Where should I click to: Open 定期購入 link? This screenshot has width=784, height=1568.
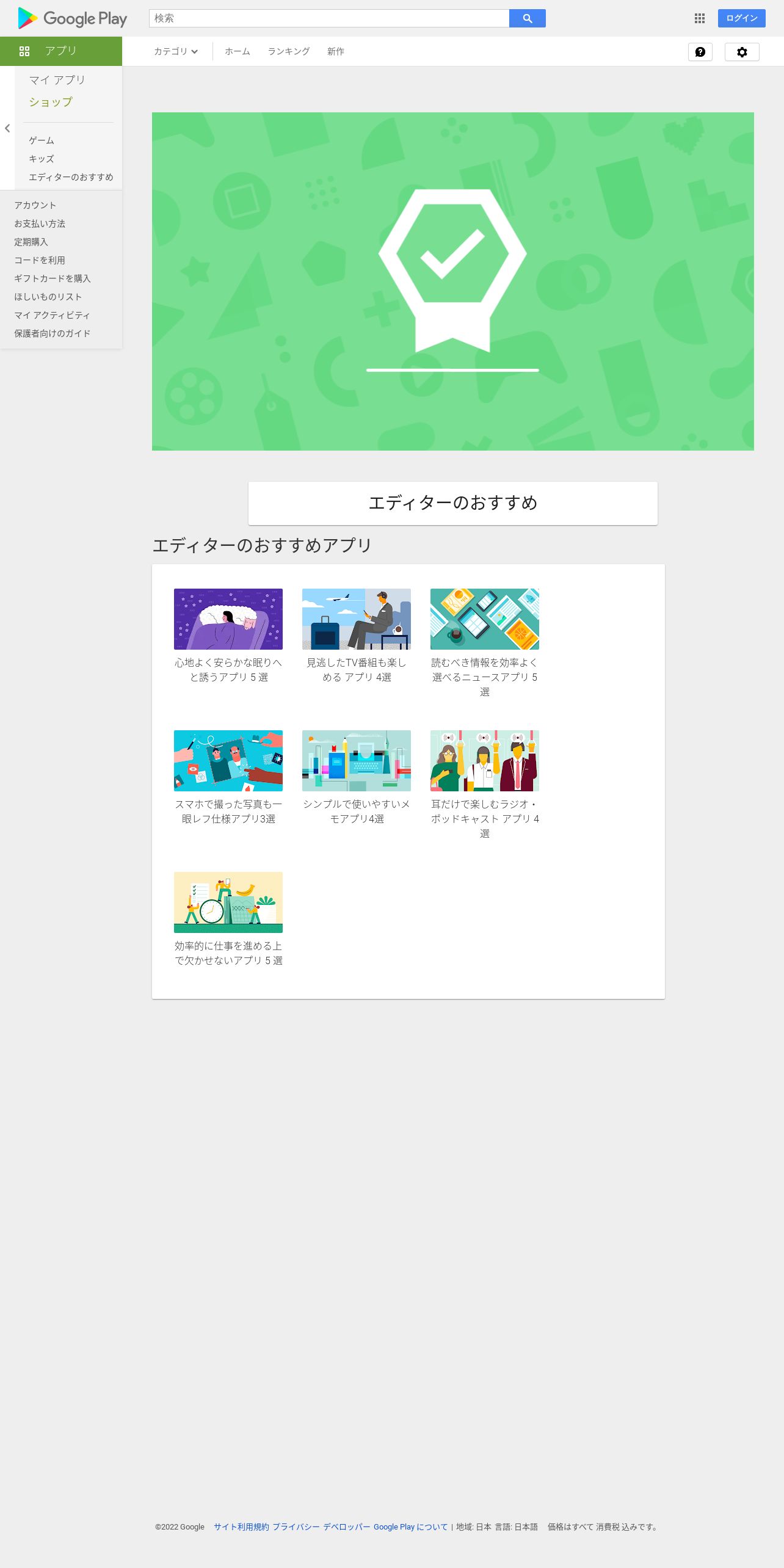31,242
